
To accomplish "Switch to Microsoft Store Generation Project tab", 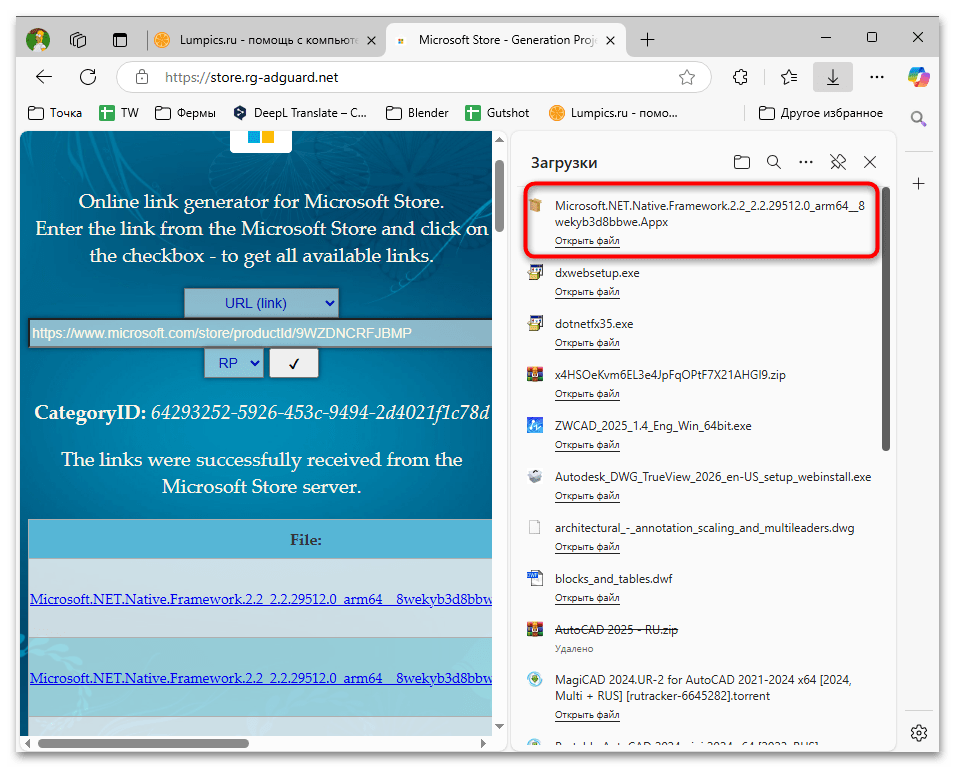I will [x=507, y=40].
